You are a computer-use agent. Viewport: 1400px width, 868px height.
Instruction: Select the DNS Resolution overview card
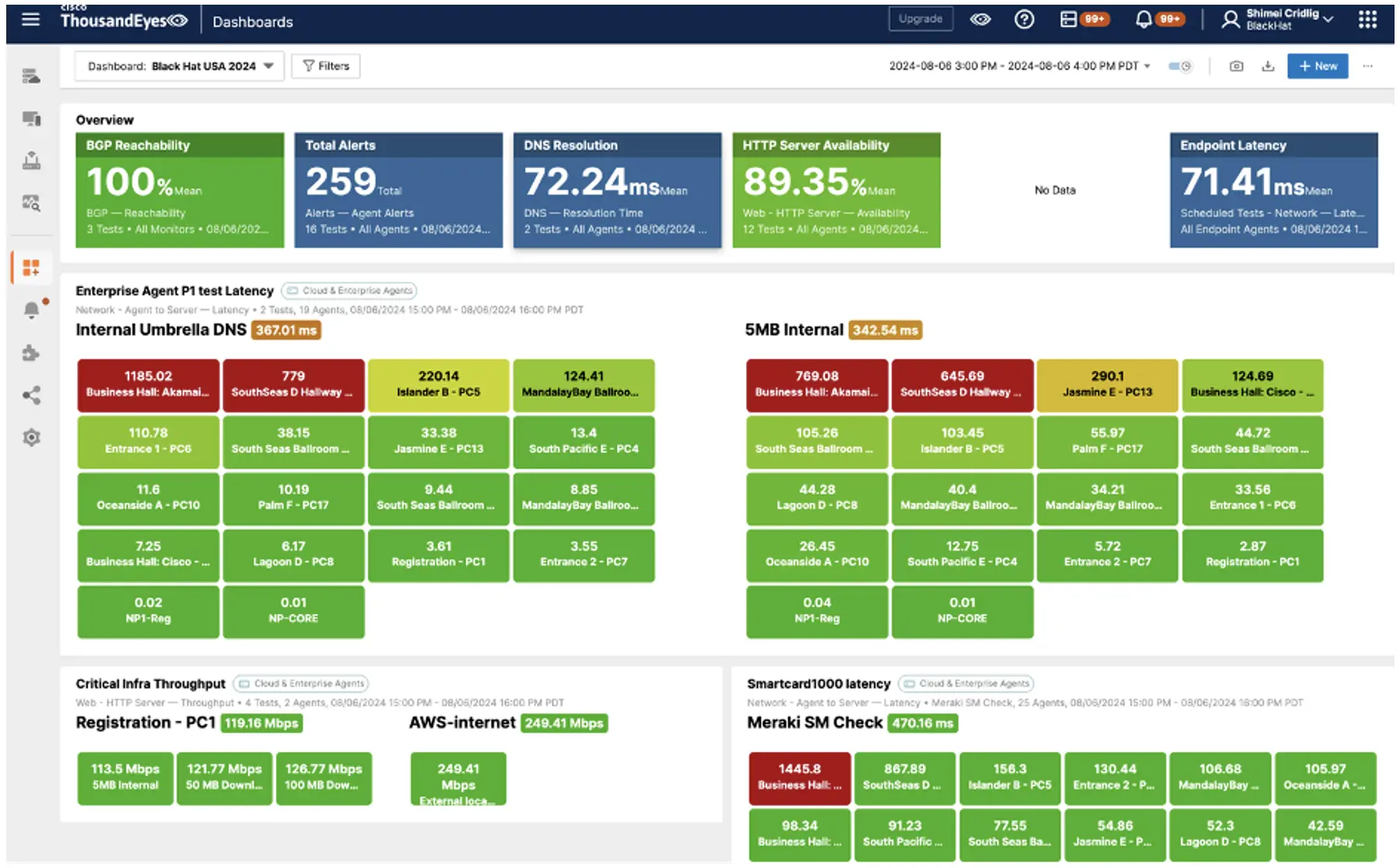[x=617, y=189]
